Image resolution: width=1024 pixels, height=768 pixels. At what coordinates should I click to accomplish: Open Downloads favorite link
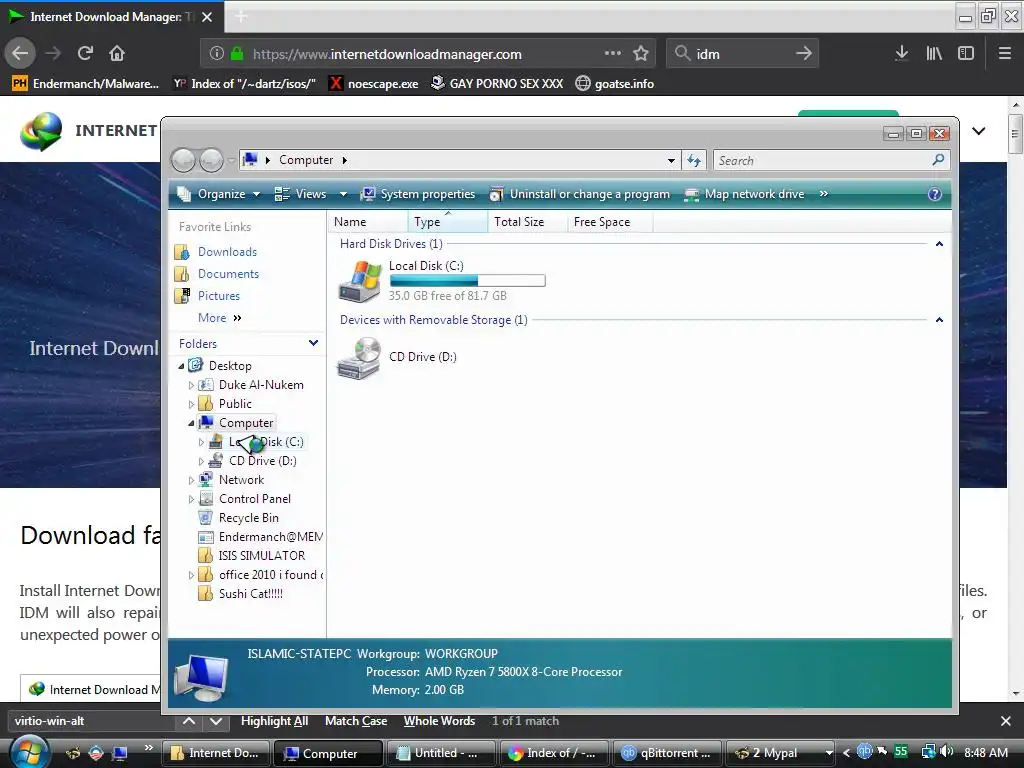click(x=227, y=252)
